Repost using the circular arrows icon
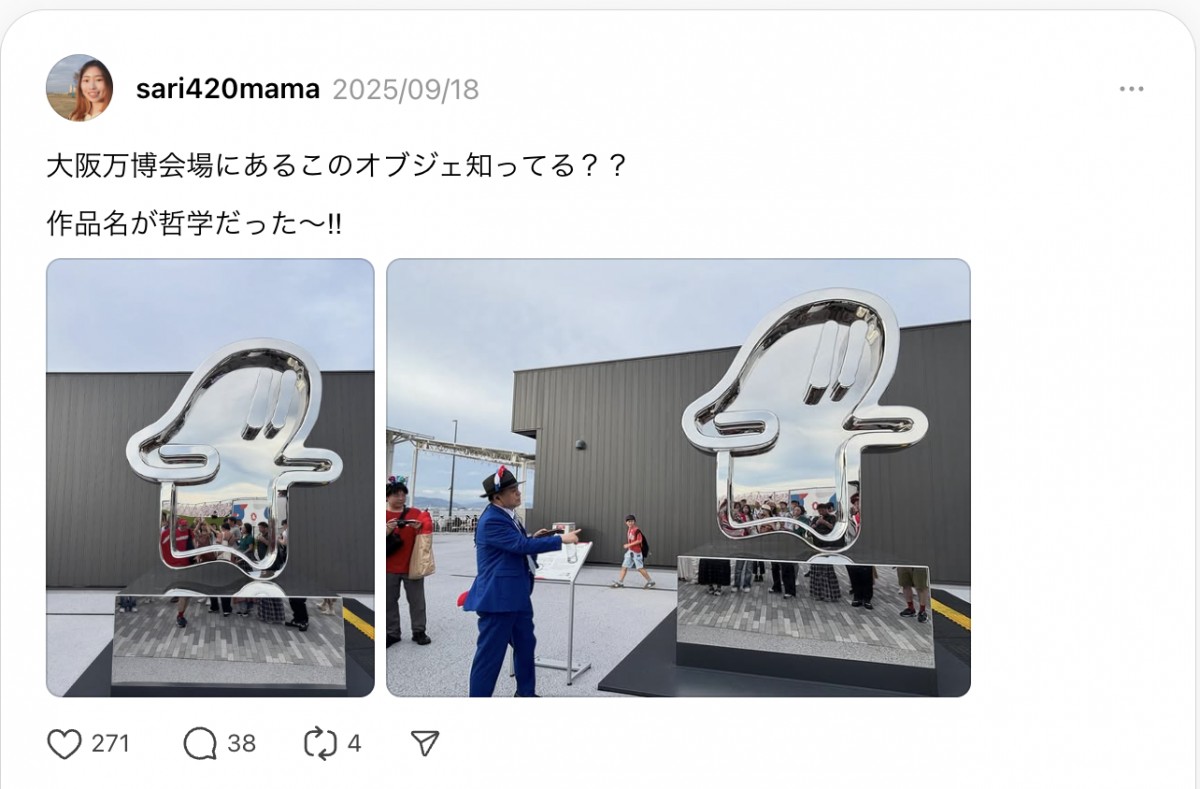 (x=320, y=743)
